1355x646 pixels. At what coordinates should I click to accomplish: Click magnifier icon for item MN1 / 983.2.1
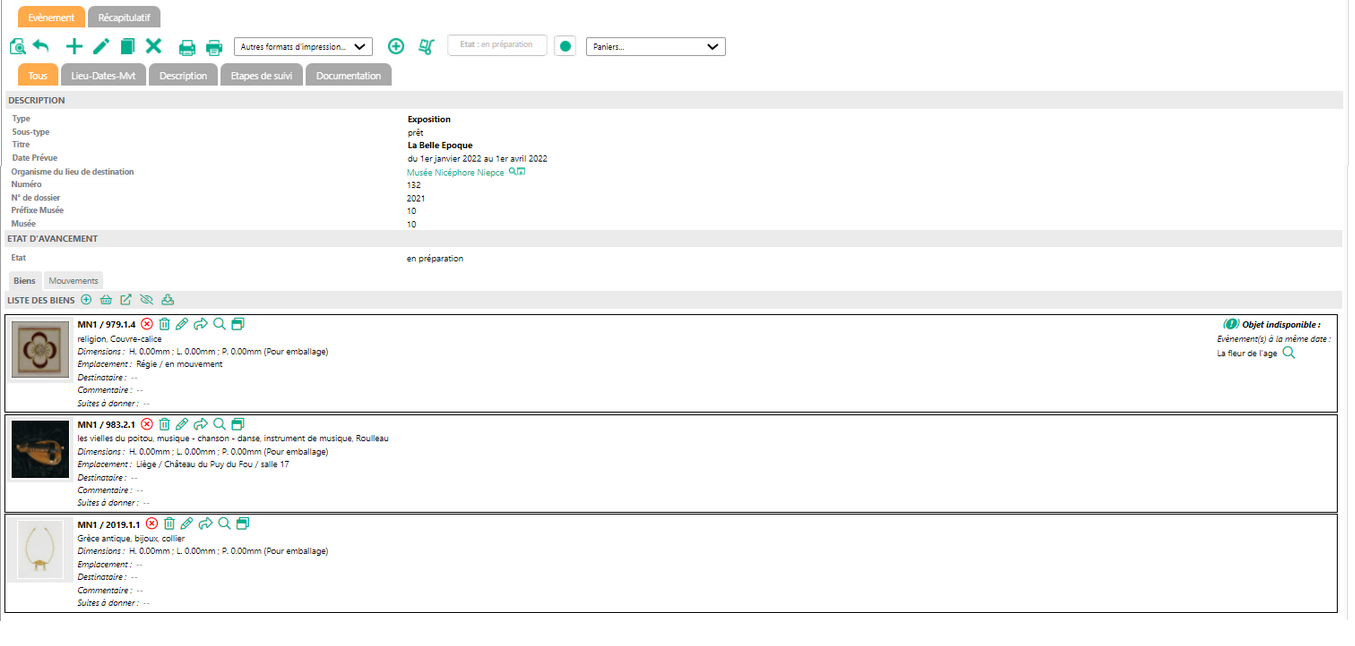pyautogui.click(x=220, y=424)
